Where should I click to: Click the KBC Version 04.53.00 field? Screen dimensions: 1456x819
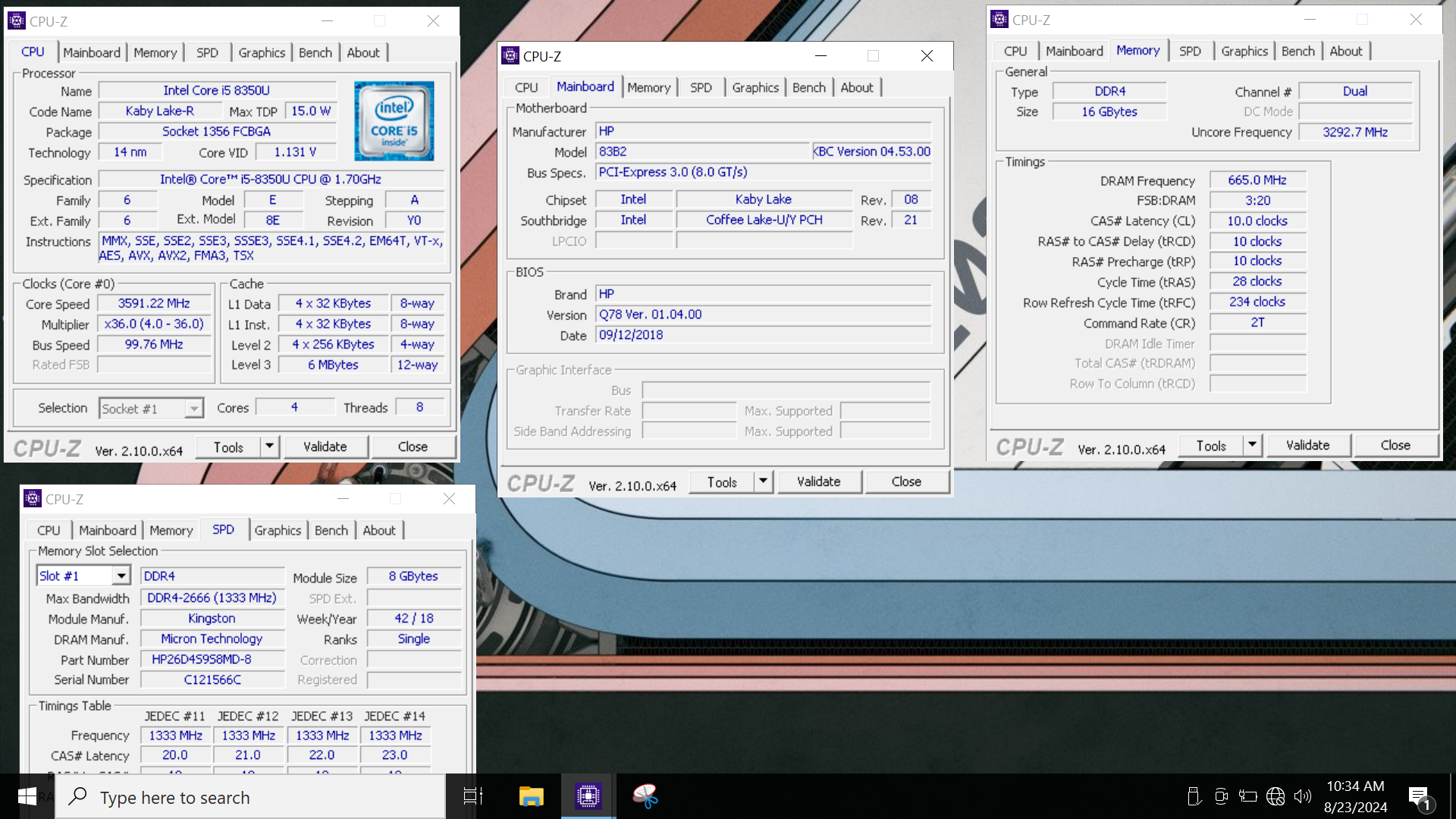coord(871,152)
